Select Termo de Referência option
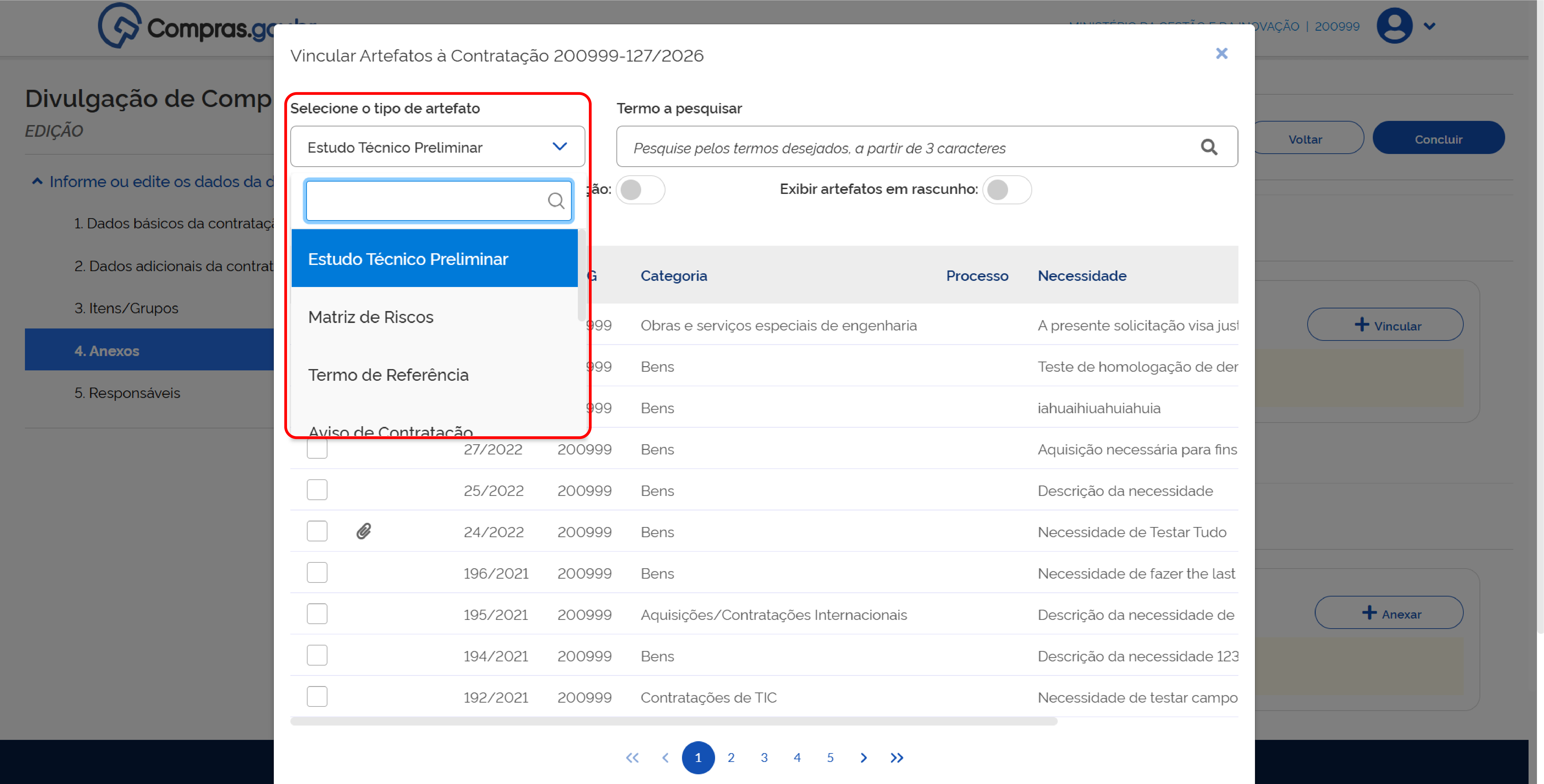Image resolution: width=1544 pixels, height=784 pixels. point(435,375)
